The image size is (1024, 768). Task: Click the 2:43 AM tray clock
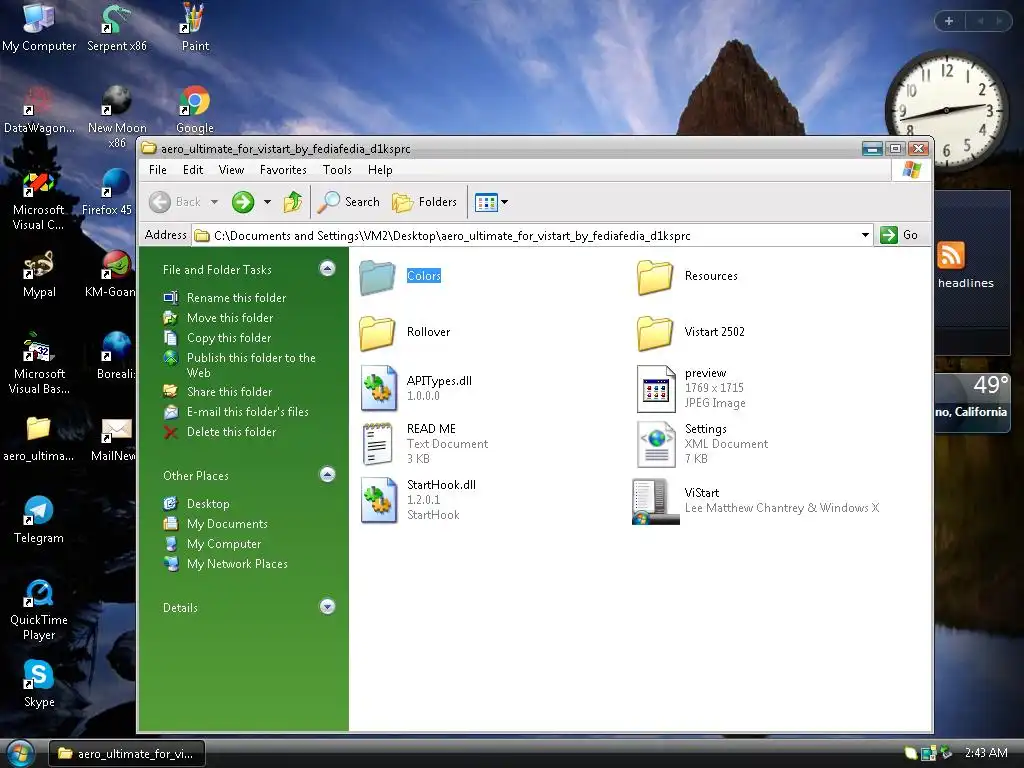coord(985,753)
